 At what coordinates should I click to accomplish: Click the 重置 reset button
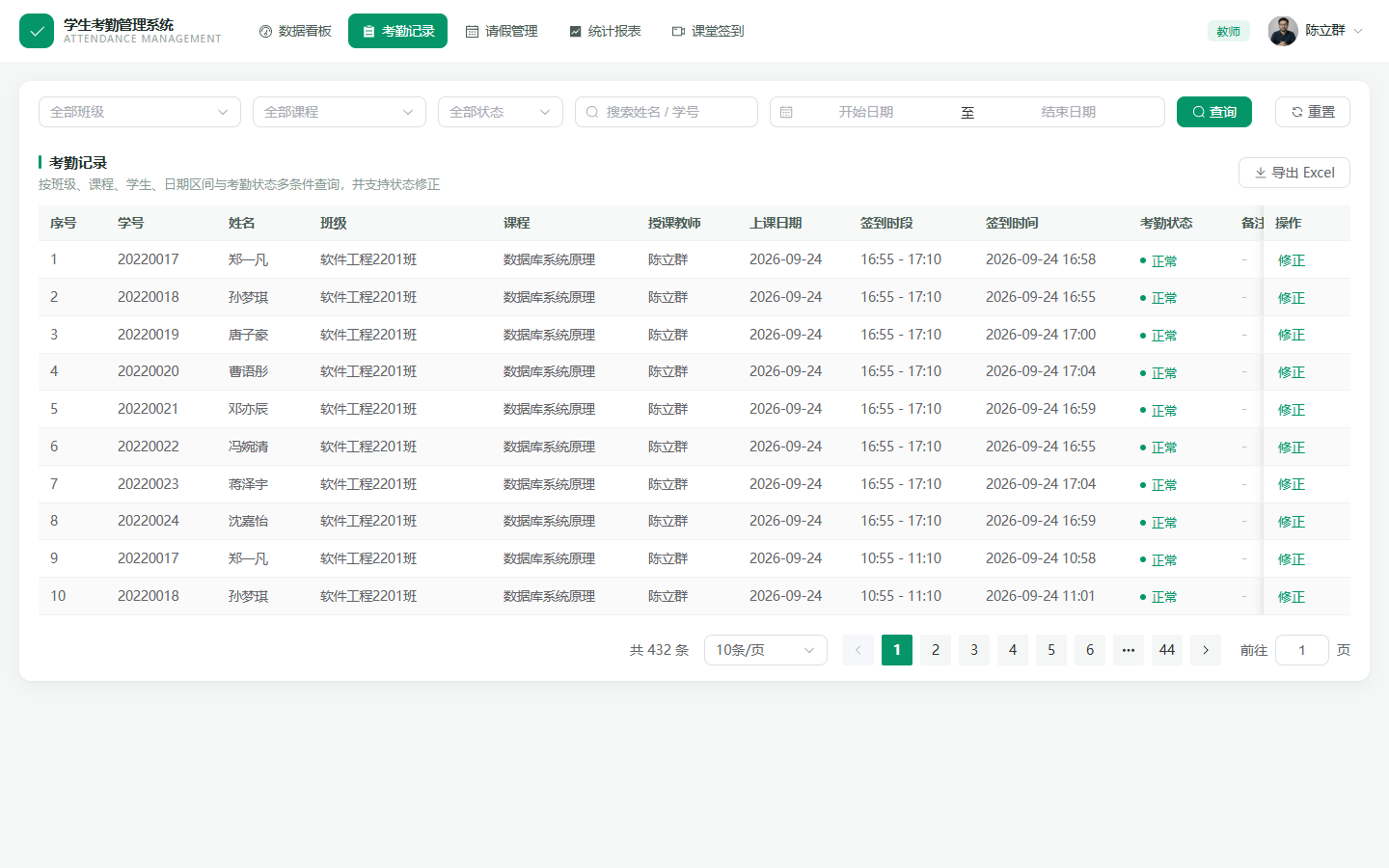pyautogui.click(x=1313, y=112)
